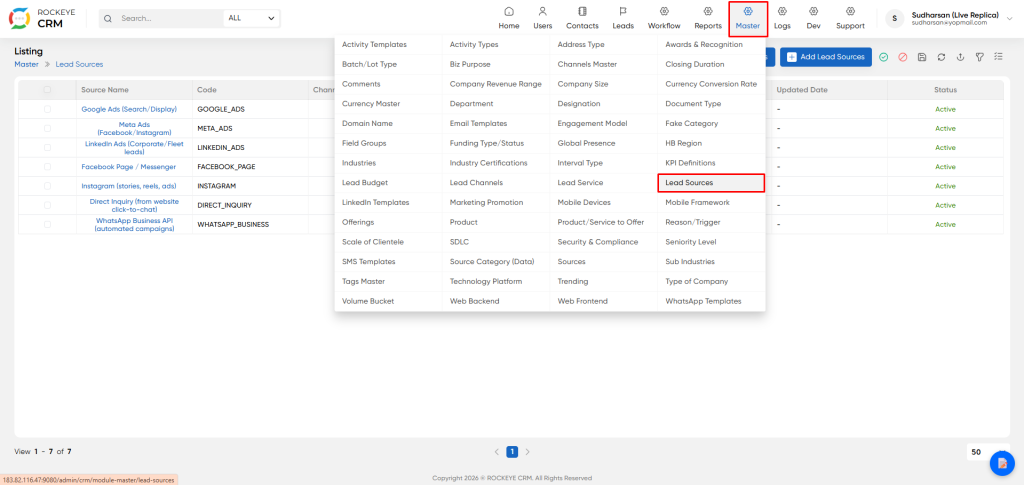Check the Meta Ads row checkbox
The height and width of the screenshot is (485, 1024).
(47, 128)
